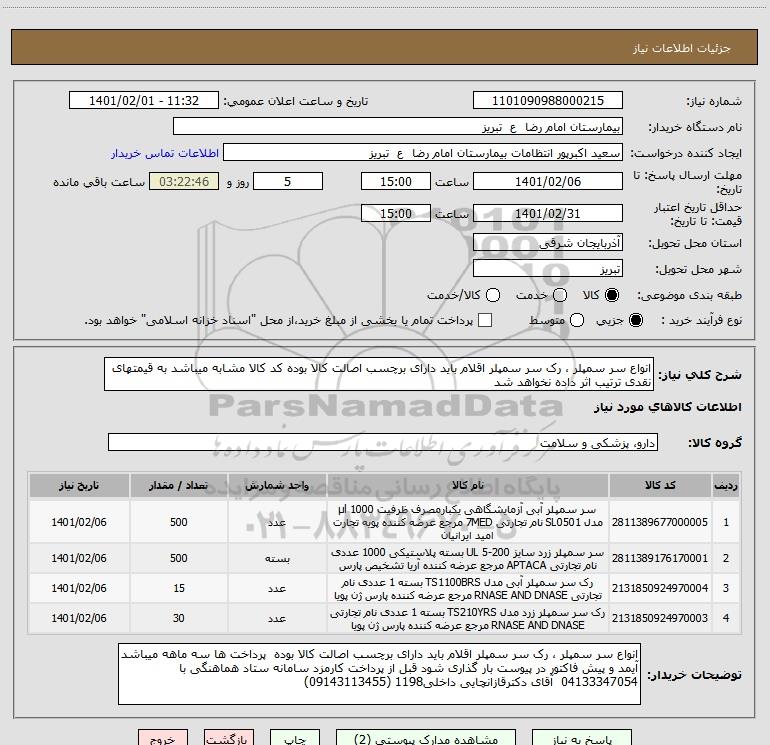Click the goods group field دارو، پزشکی و سلامت
The image size is (770, 745).
383,442
